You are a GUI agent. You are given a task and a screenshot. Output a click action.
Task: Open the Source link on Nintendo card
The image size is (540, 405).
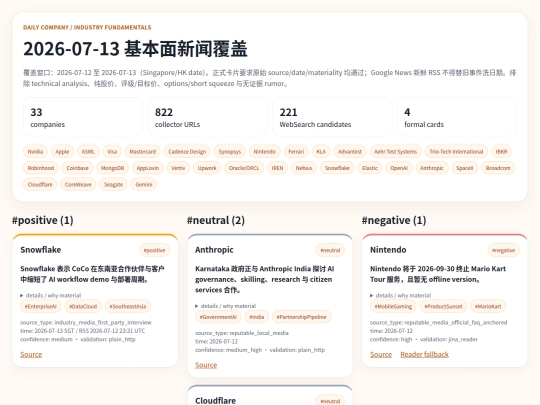pyautogui.click(x=381, y=354)
